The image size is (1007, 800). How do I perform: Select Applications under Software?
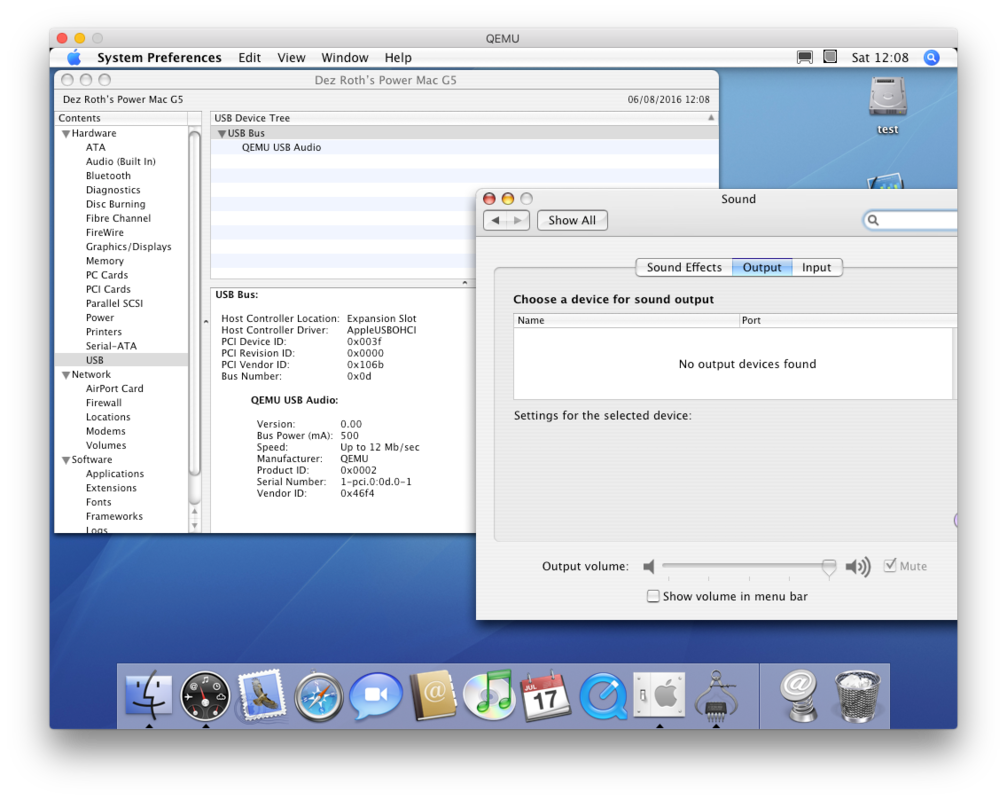coord(115,474)
